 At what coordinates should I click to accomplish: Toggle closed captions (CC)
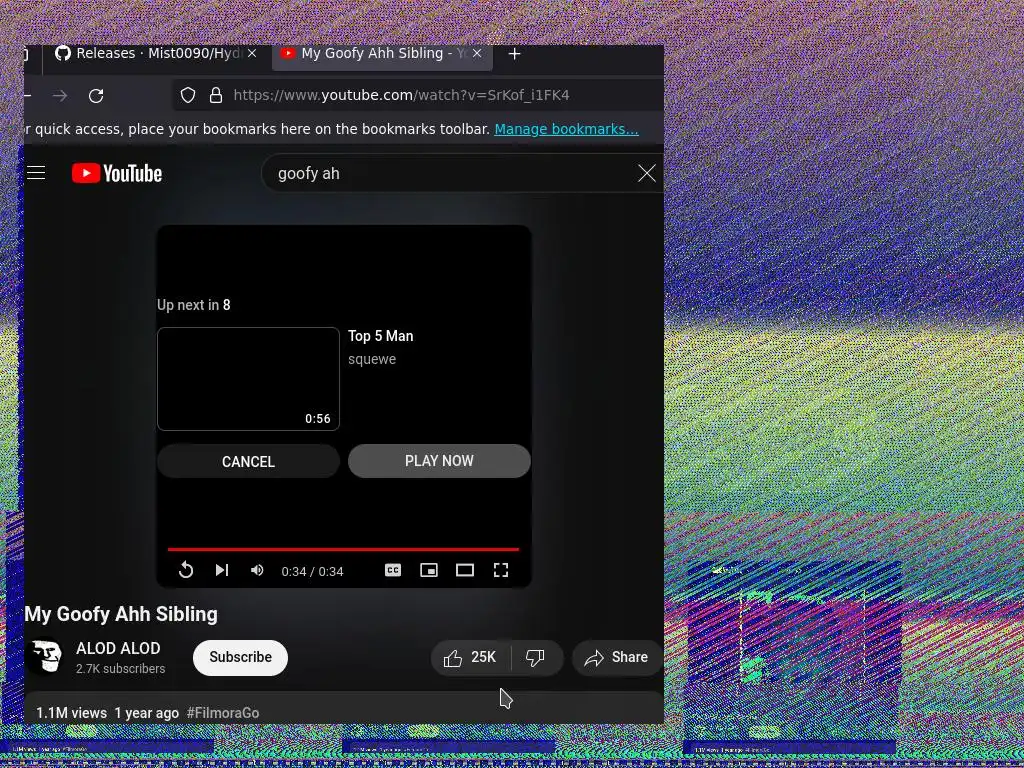(393, 570)
